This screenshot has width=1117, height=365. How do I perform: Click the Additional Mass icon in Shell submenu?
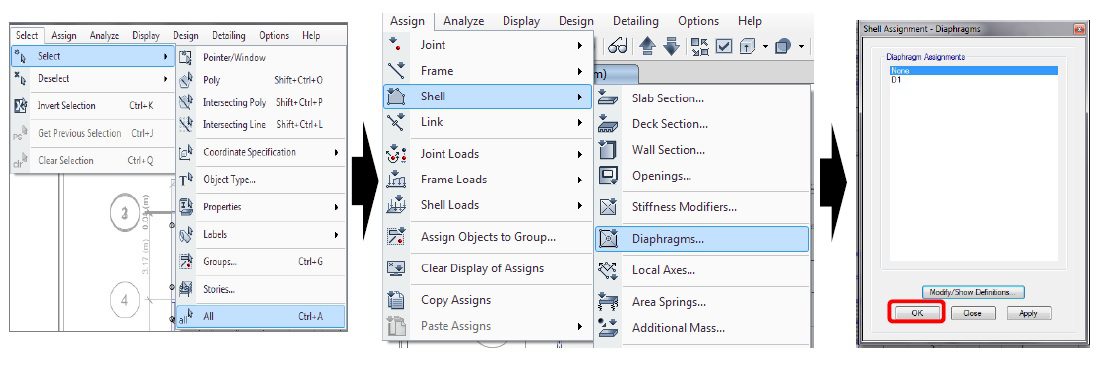(608, 328)
